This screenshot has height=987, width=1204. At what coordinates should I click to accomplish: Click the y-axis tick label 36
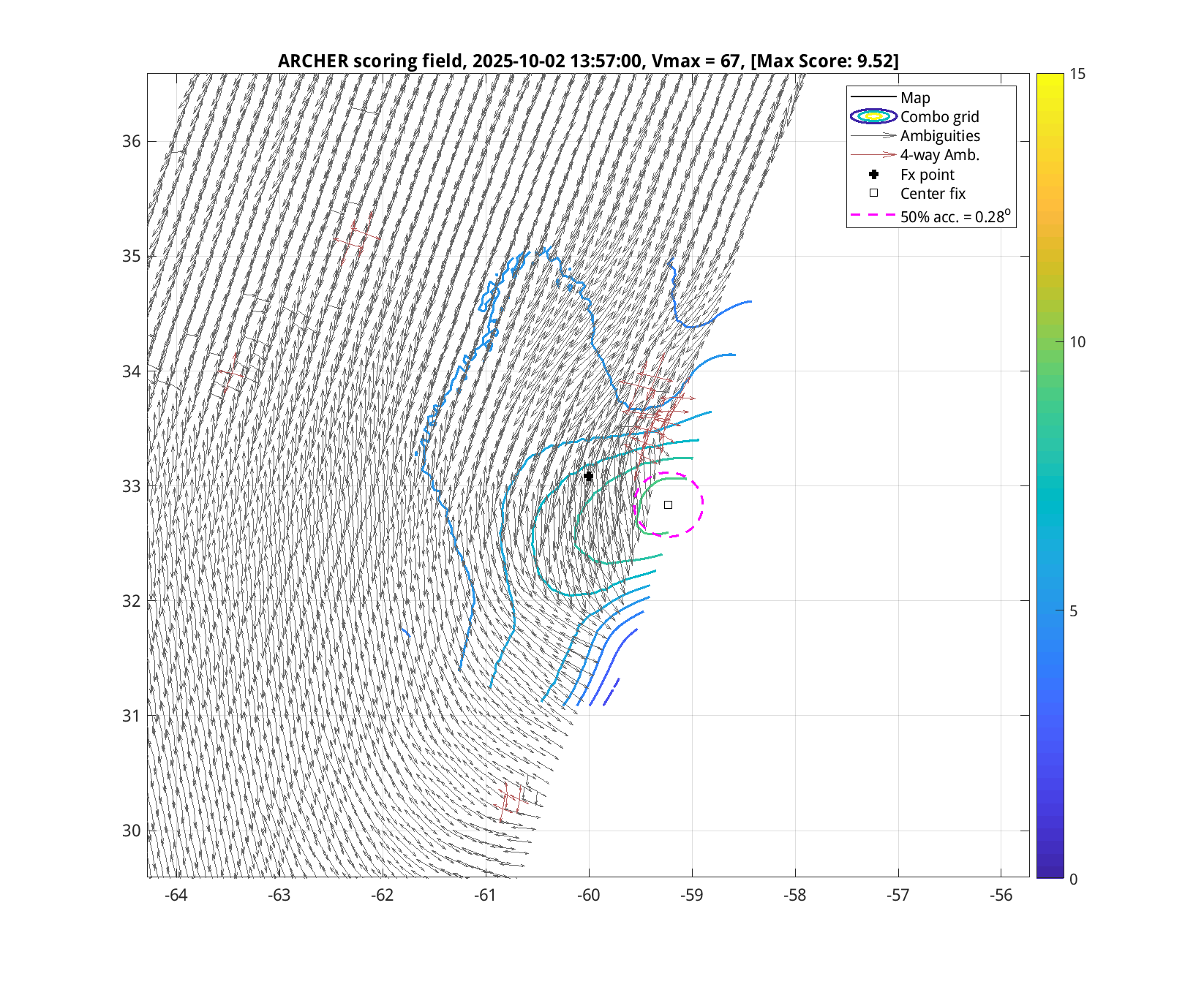pos(131,141)
